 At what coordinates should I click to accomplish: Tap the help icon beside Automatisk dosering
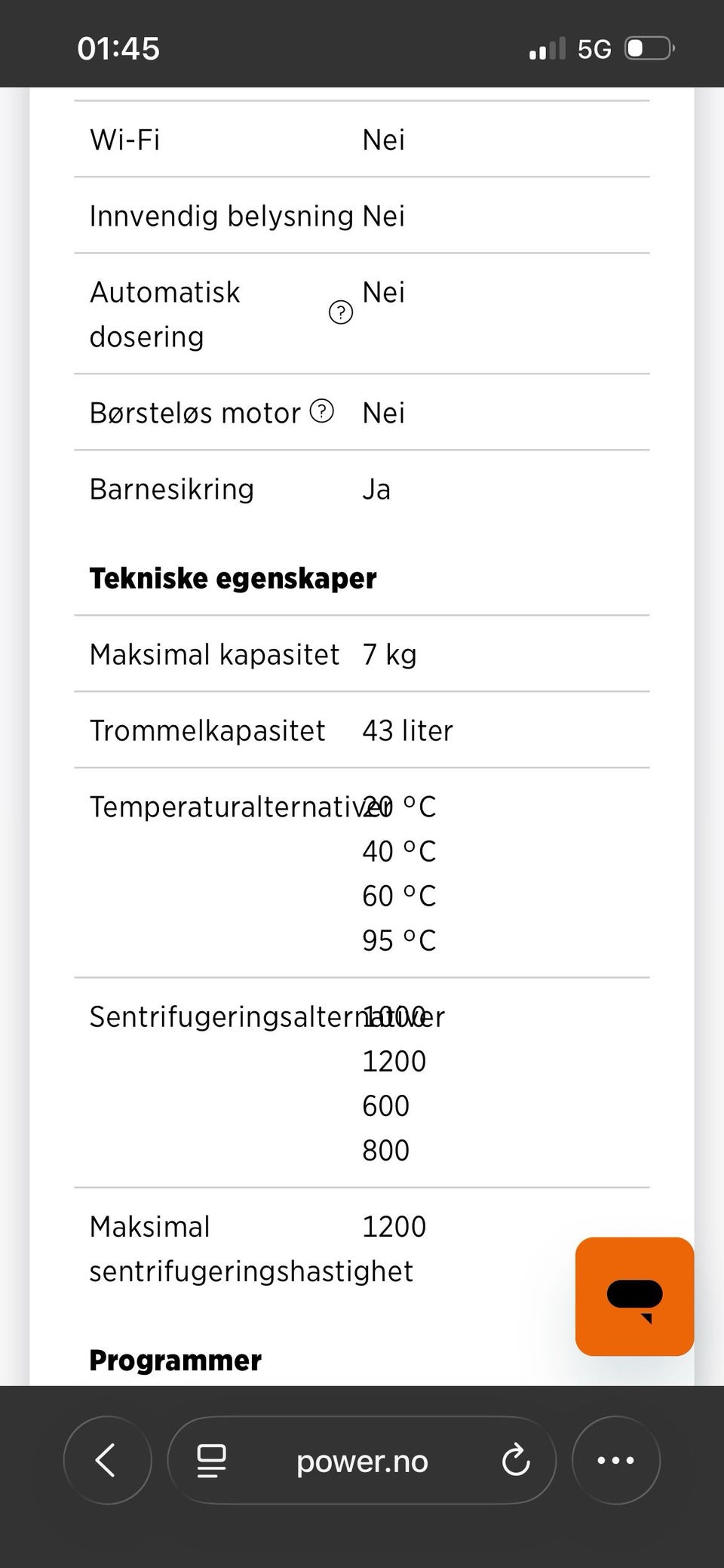click(341, 312)
